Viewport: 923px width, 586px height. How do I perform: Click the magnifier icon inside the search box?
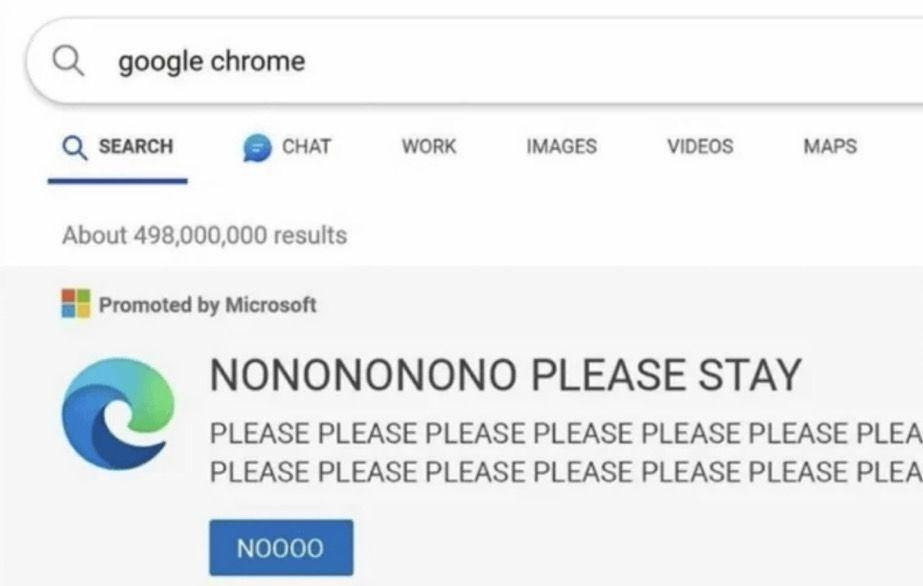(67, 62)
